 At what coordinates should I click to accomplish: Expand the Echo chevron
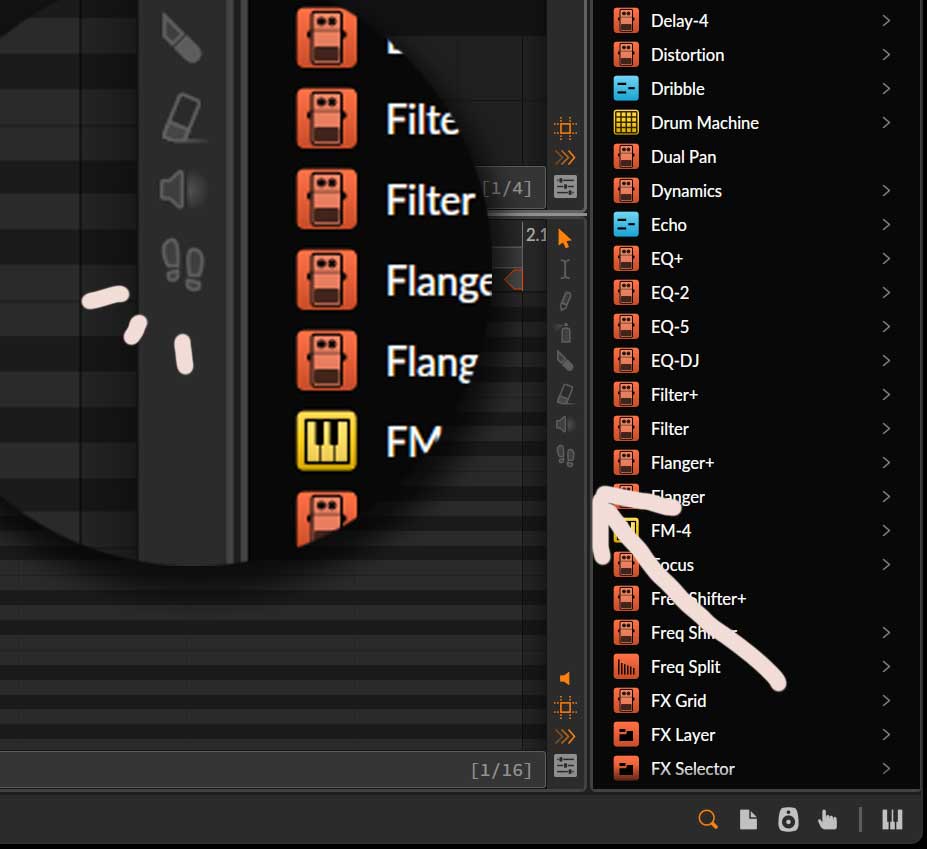886,225
